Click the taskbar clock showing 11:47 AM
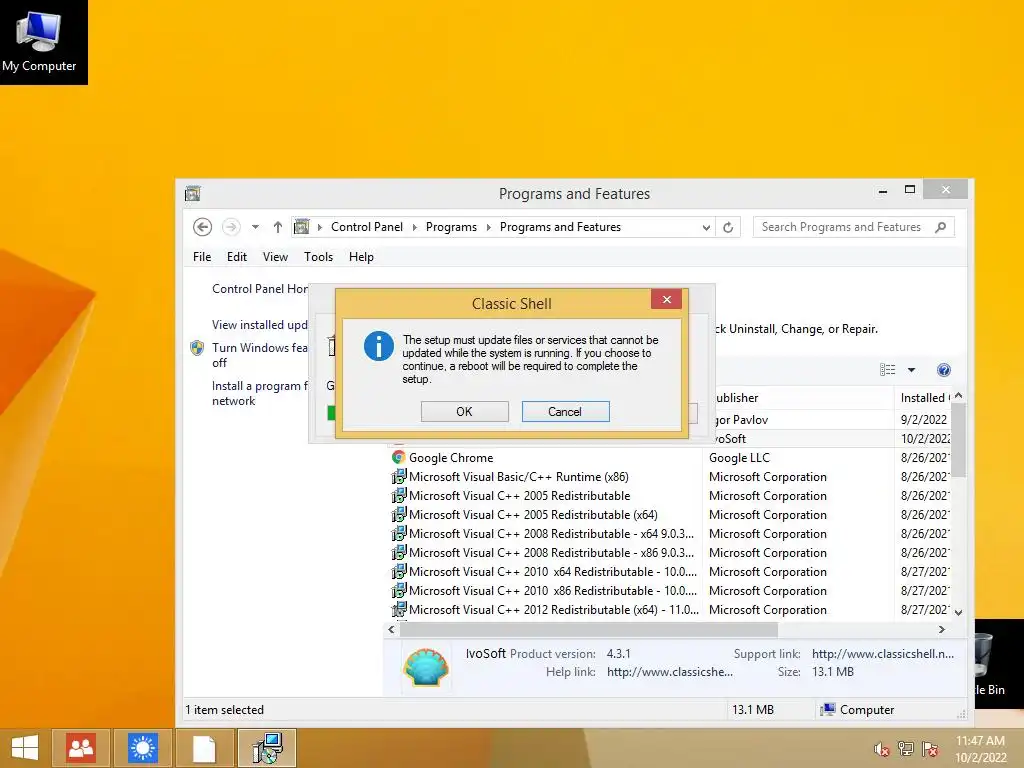This screenshot has width=1024, height=768. (x=980, y=749)
